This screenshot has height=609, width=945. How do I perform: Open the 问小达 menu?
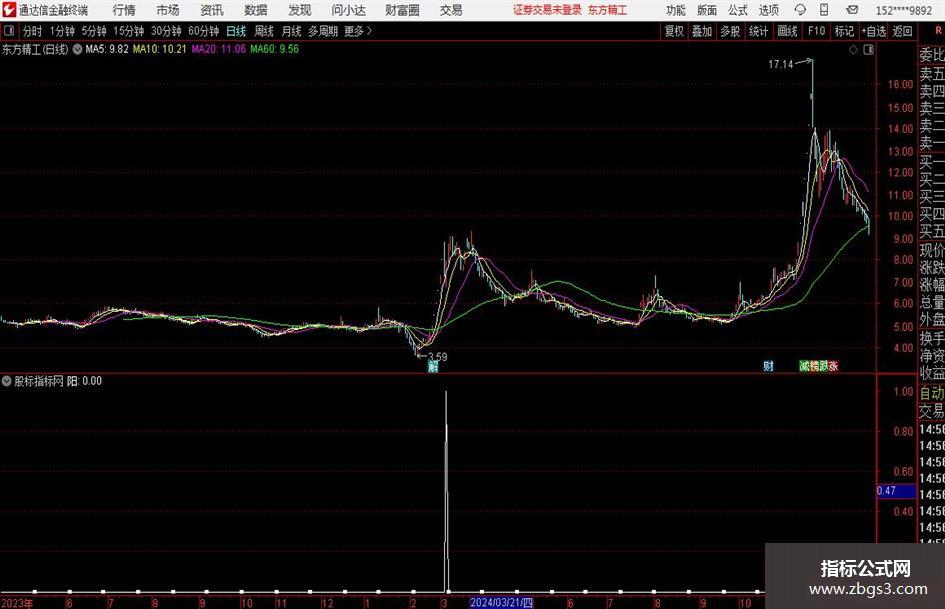348,10
